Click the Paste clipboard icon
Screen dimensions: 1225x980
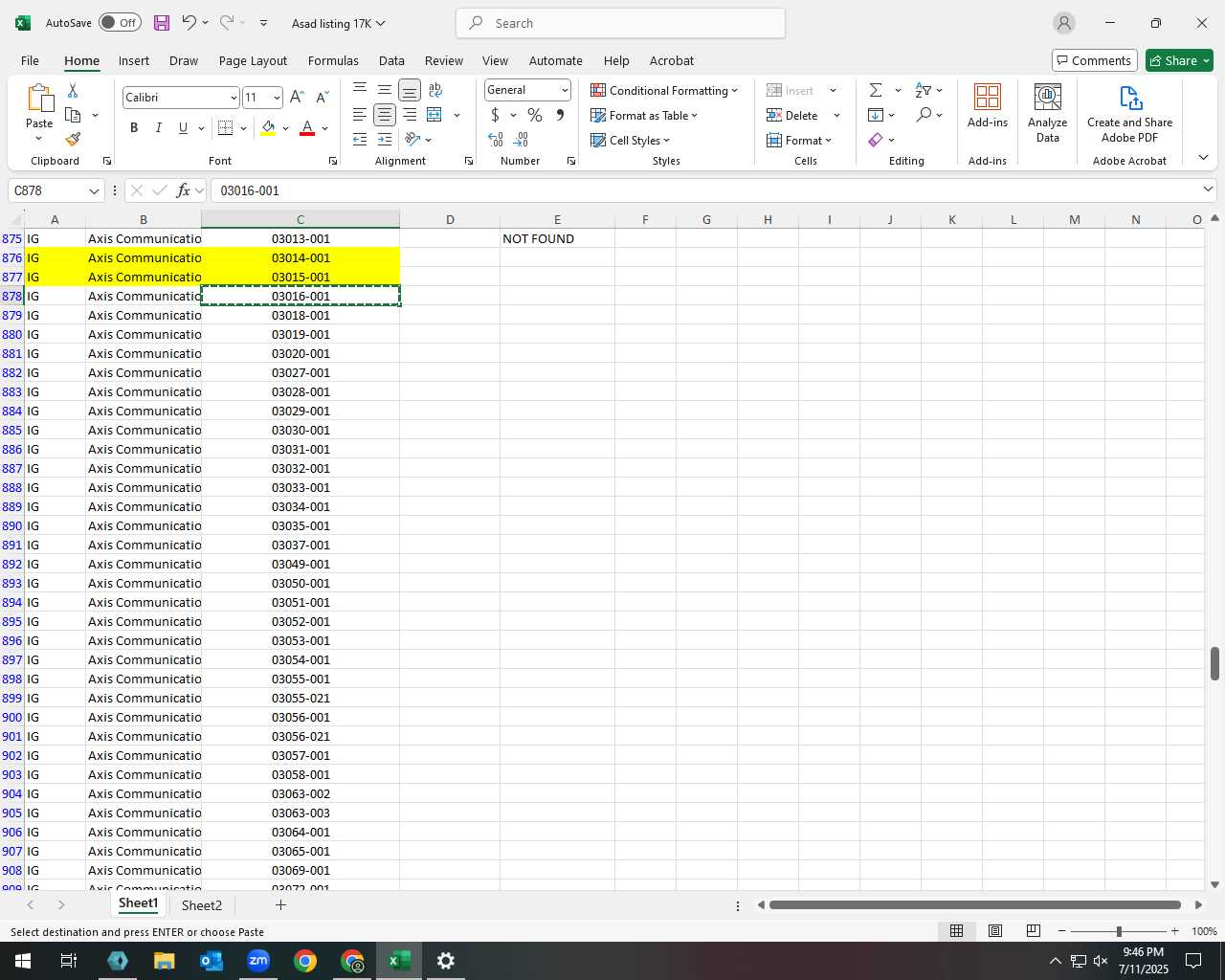[x=39, y=98]
